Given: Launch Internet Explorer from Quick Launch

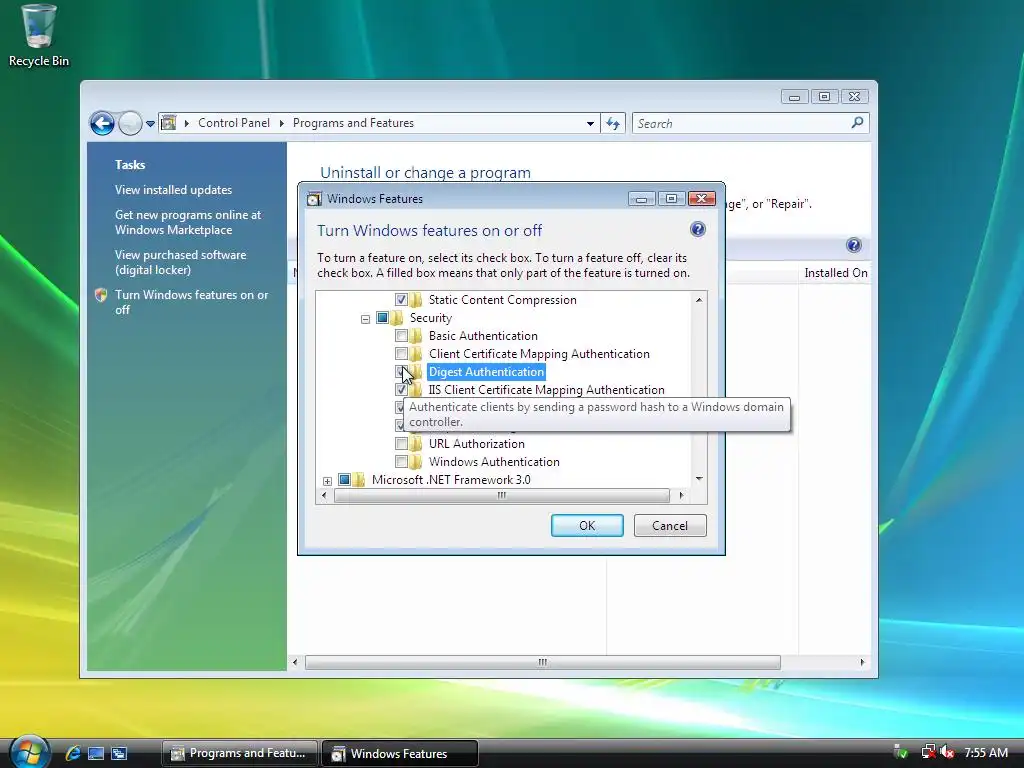Looking at the screenshot, I should pyautogui.click(x=73, y=753).
